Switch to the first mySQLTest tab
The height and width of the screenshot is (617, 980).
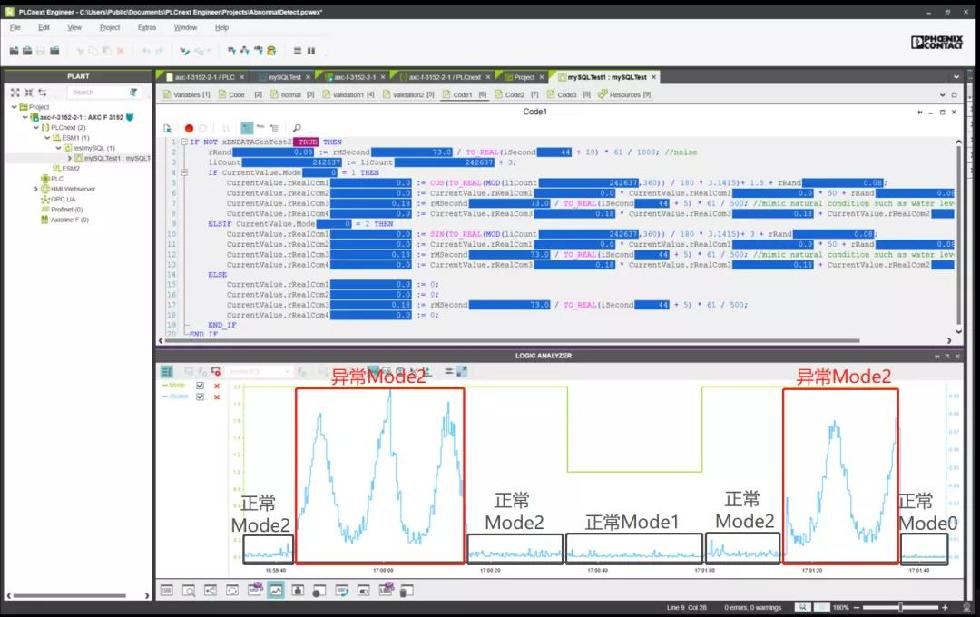pos(284,77)
